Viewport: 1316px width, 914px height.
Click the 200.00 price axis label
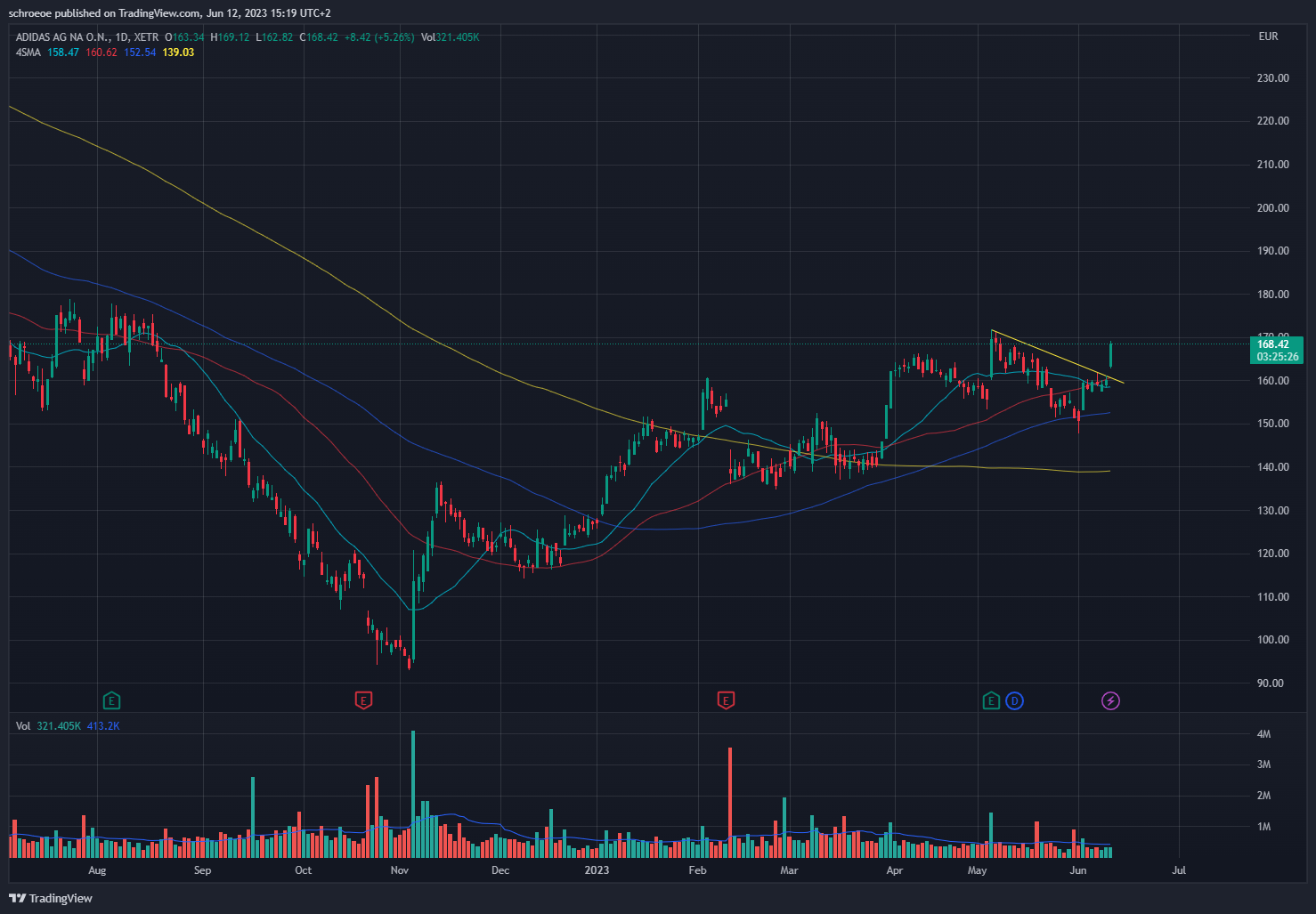1272,208
